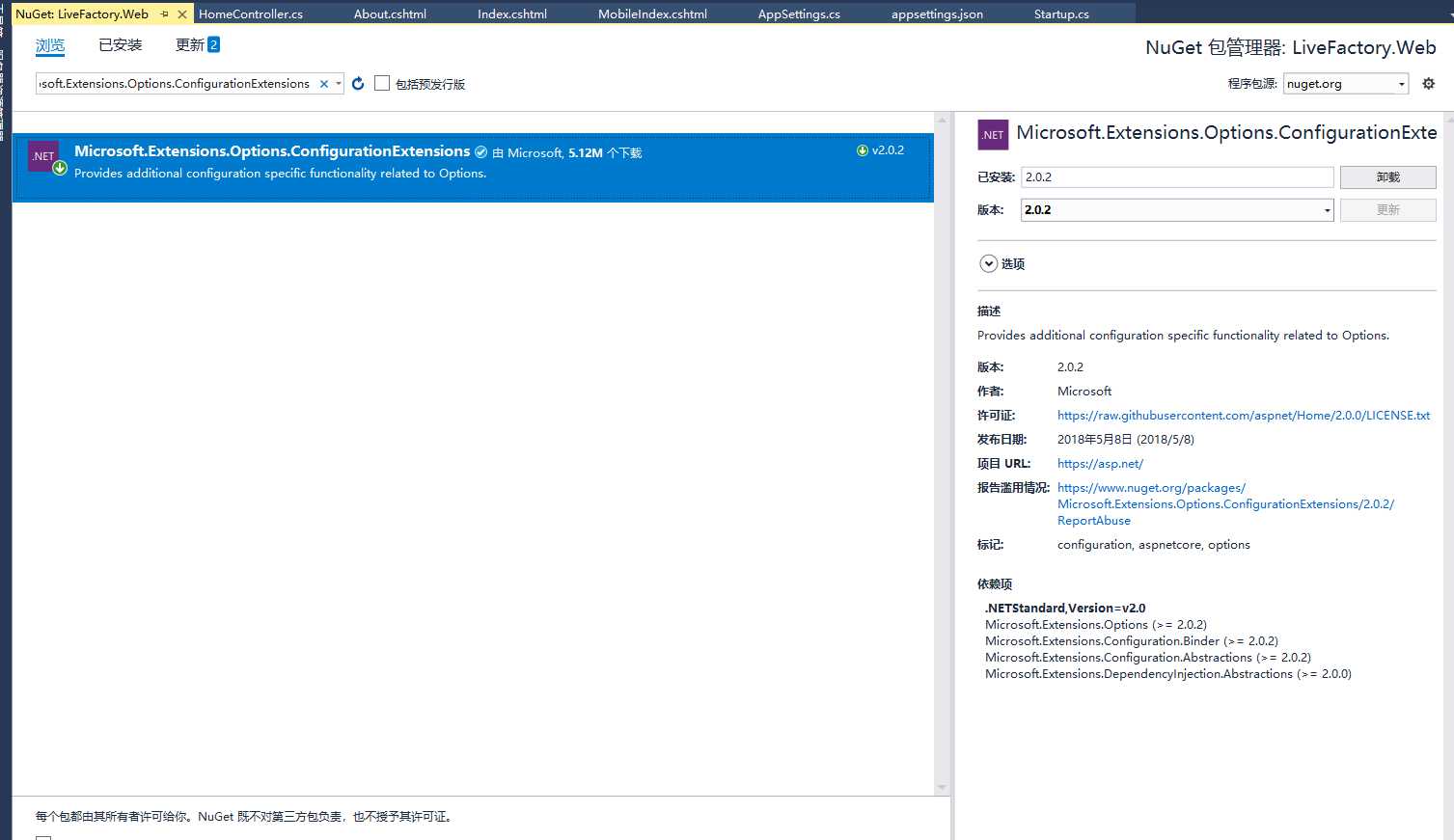The height and width of the screenshot is (840, 1454).
Task: Open the HomeController.cs tab
Action: [x=251, y=14]
